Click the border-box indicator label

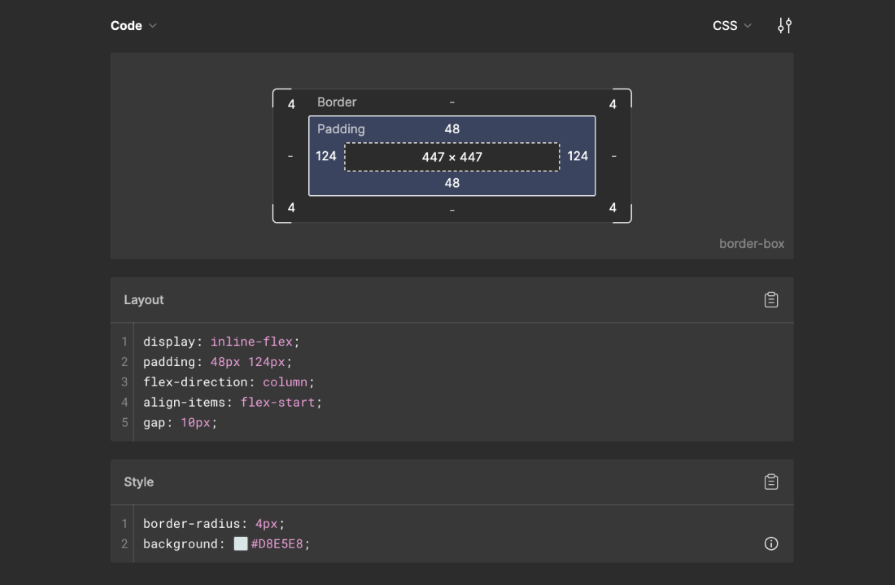tap(753, 243)
